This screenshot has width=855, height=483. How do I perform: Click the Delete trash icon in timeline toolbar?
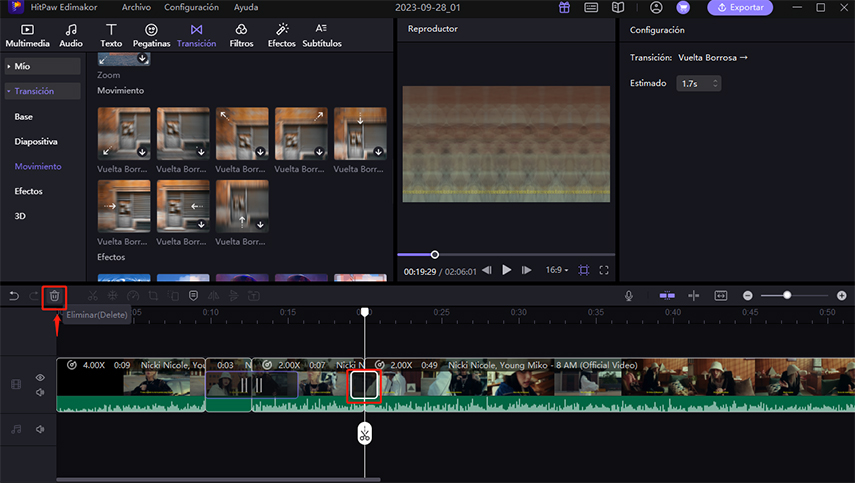pos(55,296)
